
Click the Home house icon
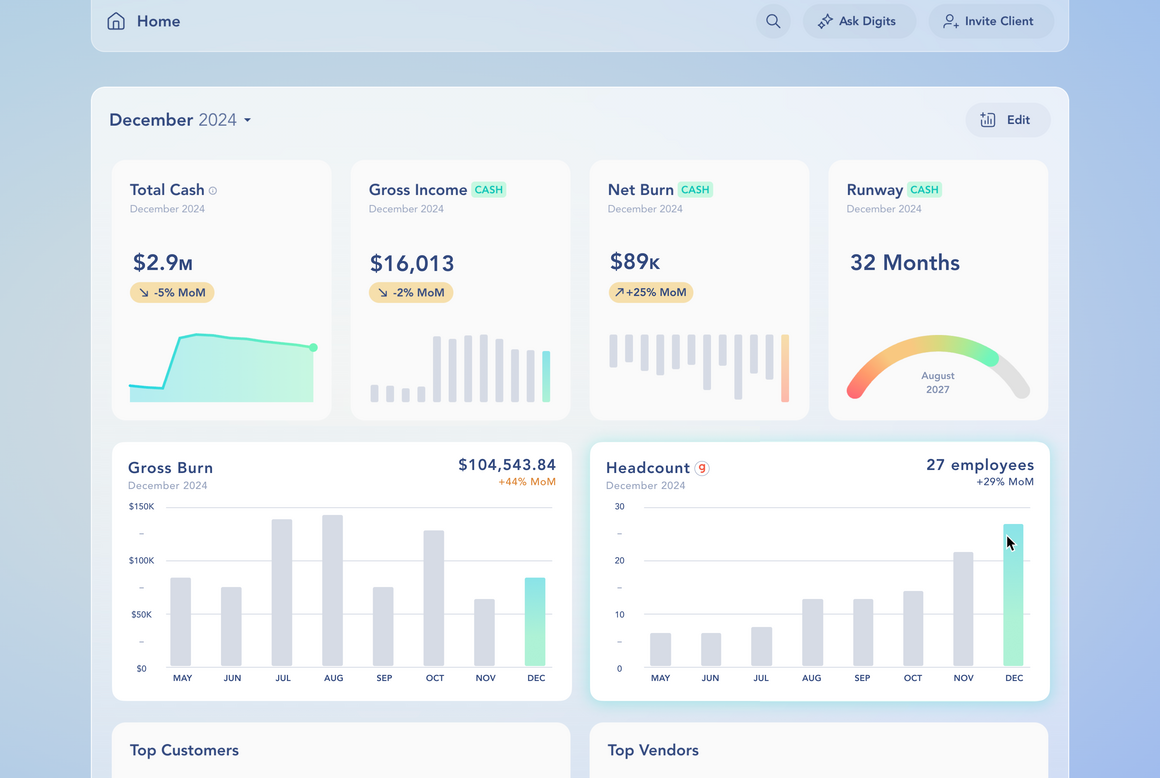[x=116, y=21]
